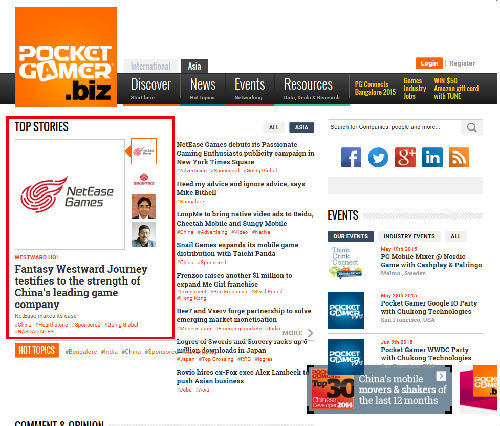Image resolution: width=500 pixels, height=426 pixels.
Task: Open the News menu item
Action: click(203, 89)
